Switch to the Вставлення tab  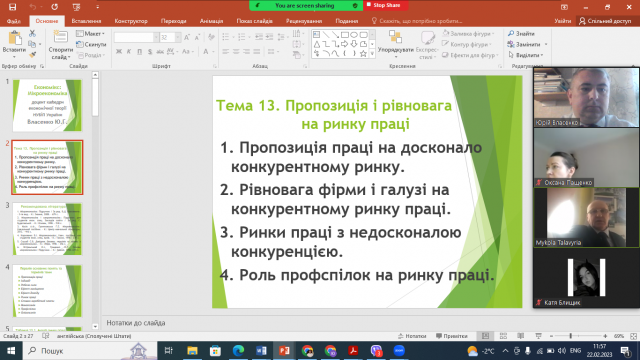pos(86,21)
